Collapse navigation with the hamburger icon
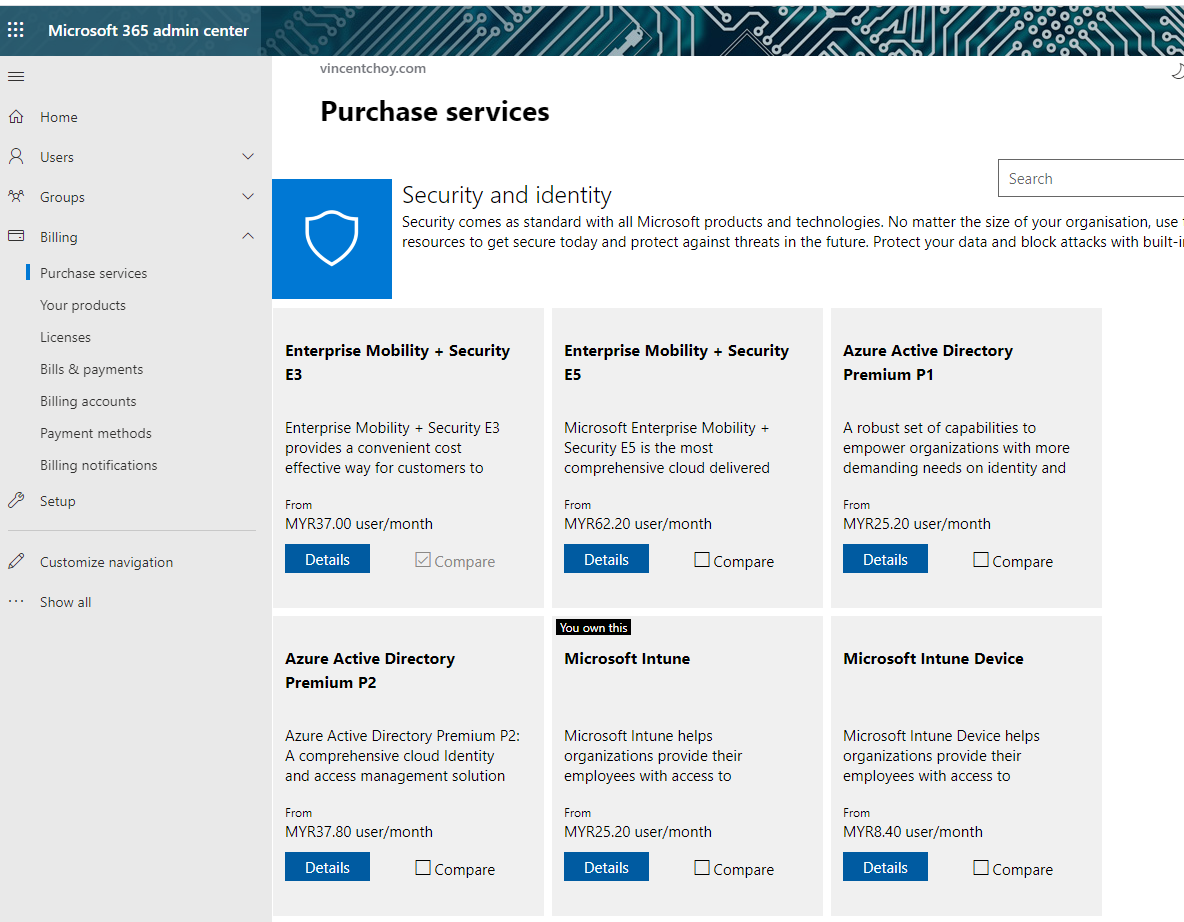Screen dimensions: 1184x922 (16, 76)
